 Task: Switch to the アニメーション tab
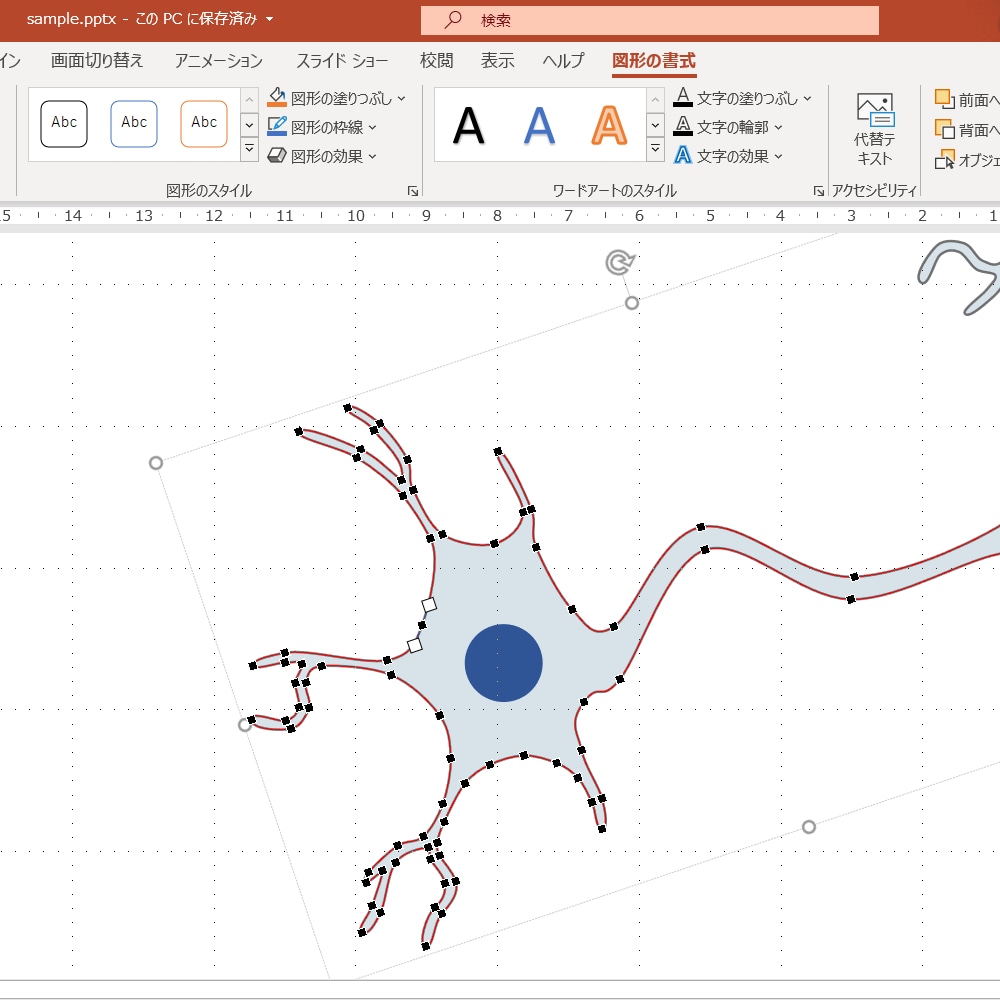click(219, 61)
